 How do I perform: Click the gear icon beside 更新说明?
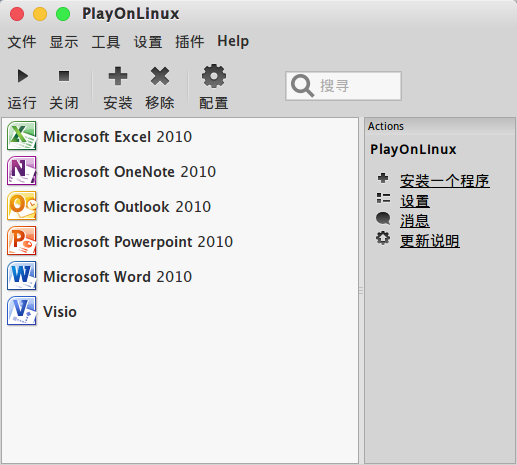pyautogui.click(x=383, y=238)
